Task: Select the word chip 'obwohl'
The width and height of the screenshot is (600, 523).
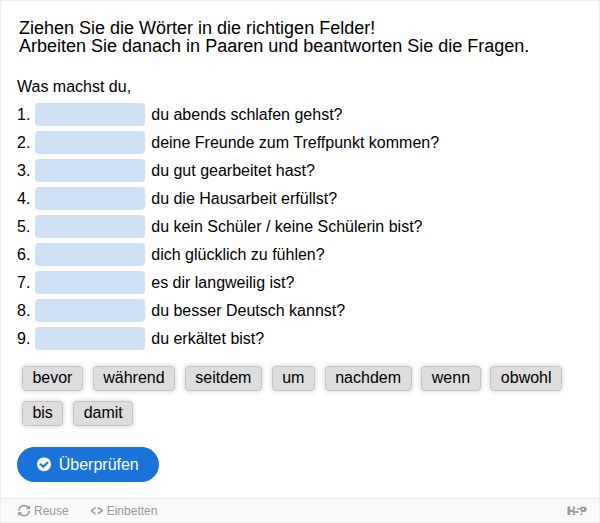Action: [526, 378]
